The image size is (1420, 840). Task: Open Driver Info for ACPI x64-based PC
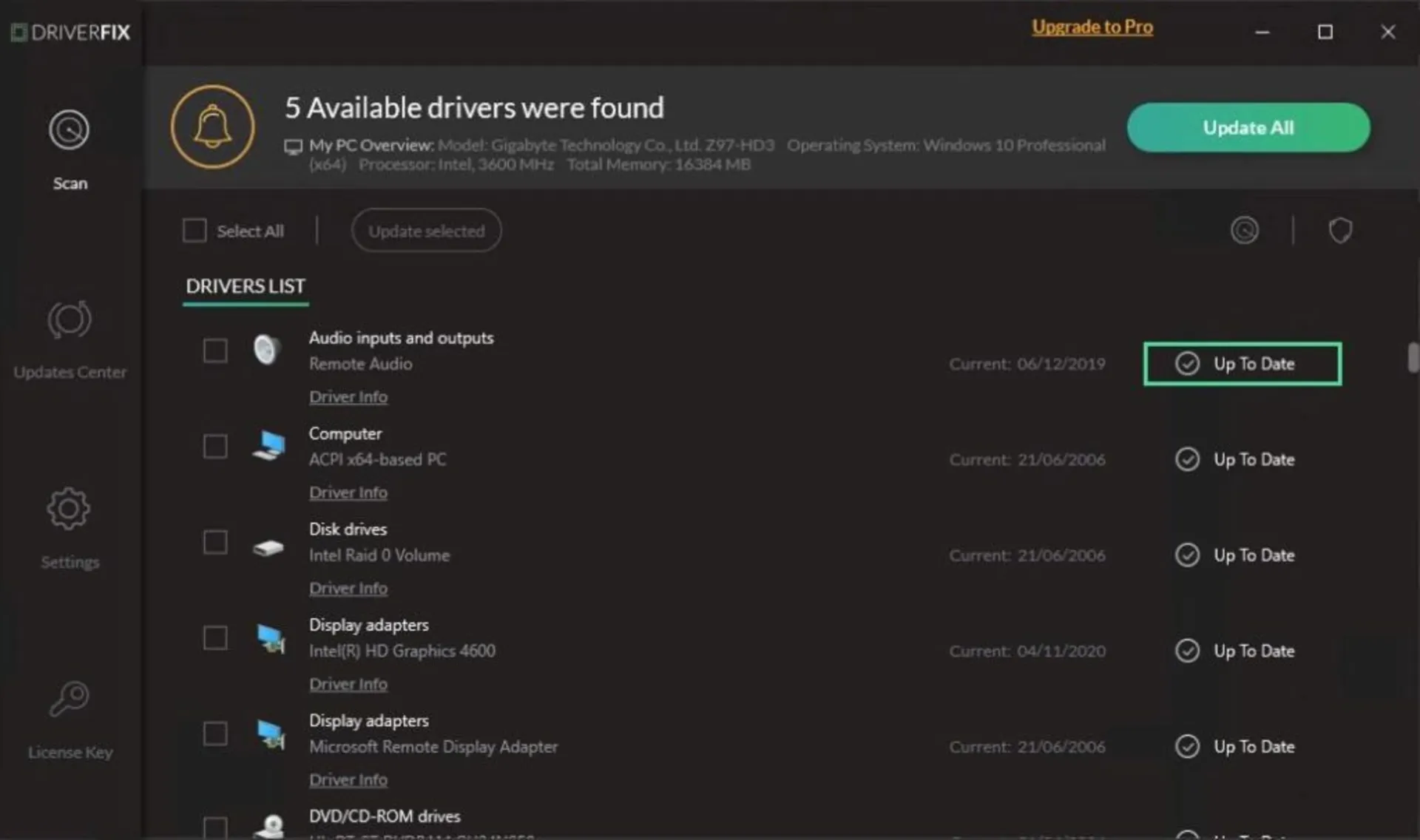[x=348, y=492]
